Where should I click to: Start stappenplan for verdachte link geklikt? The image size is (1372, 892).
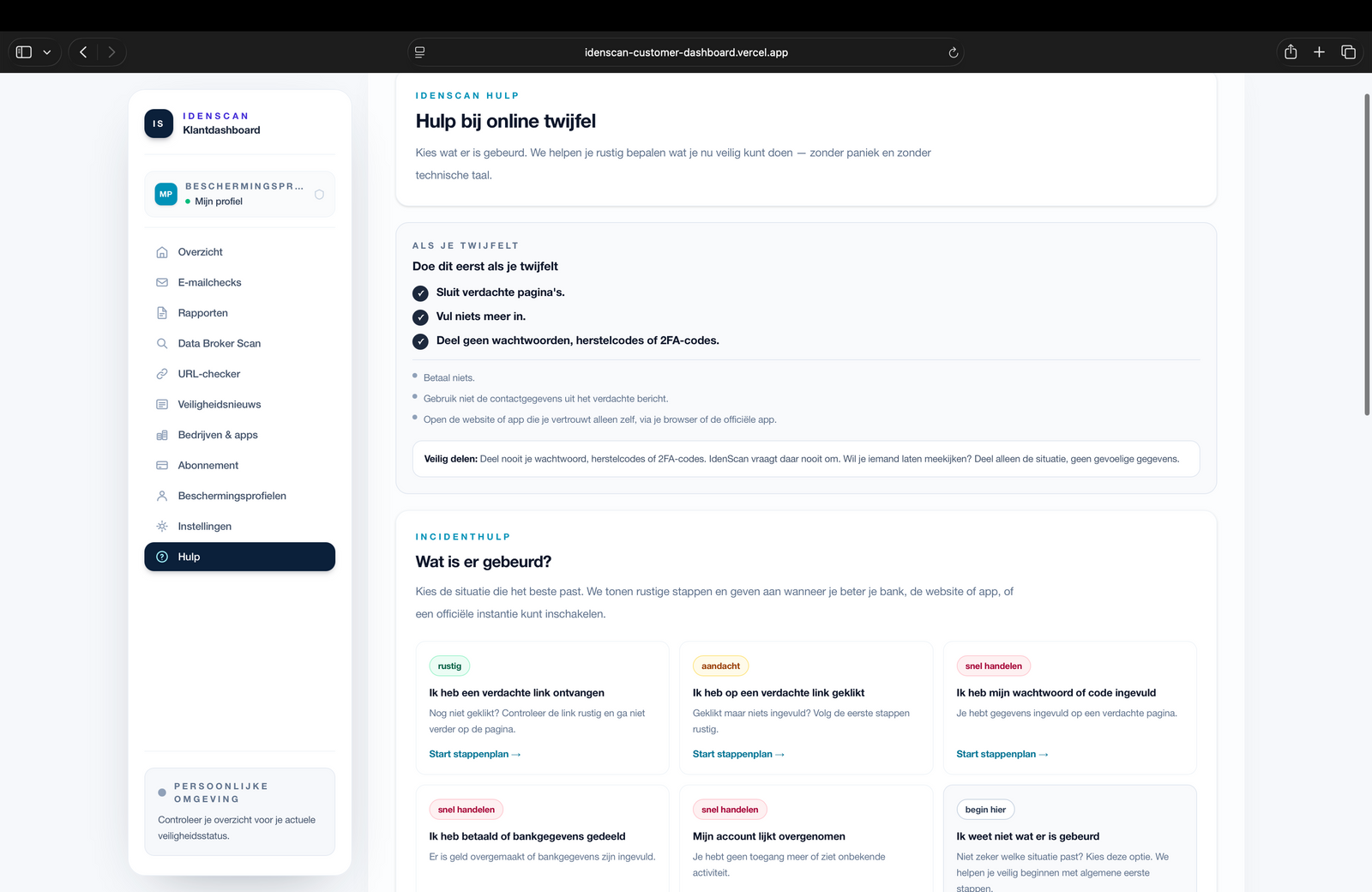click(738, 754)
